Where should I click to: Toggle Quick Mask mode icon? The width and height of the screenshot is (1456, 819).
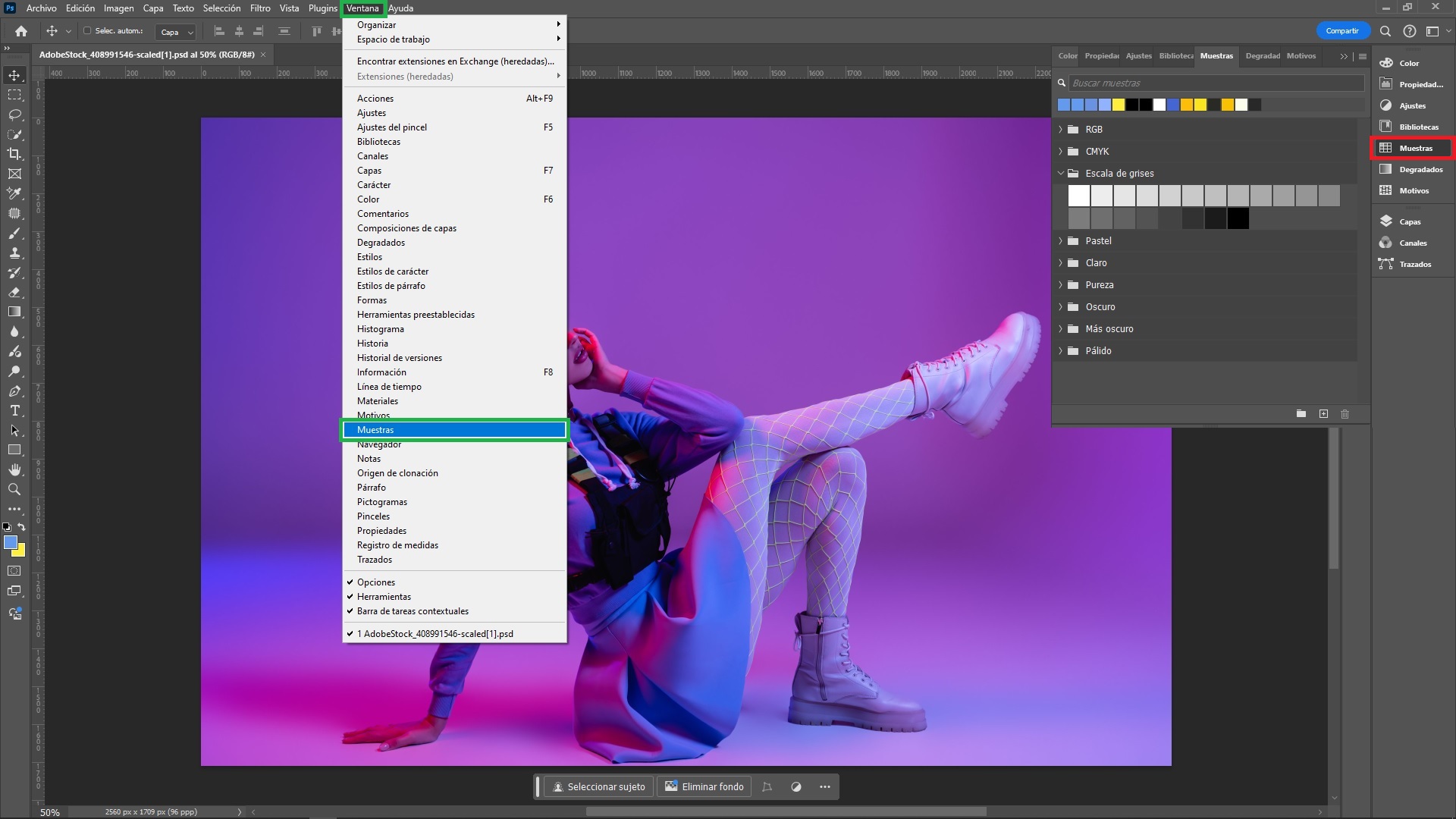[x=14, y=571]
